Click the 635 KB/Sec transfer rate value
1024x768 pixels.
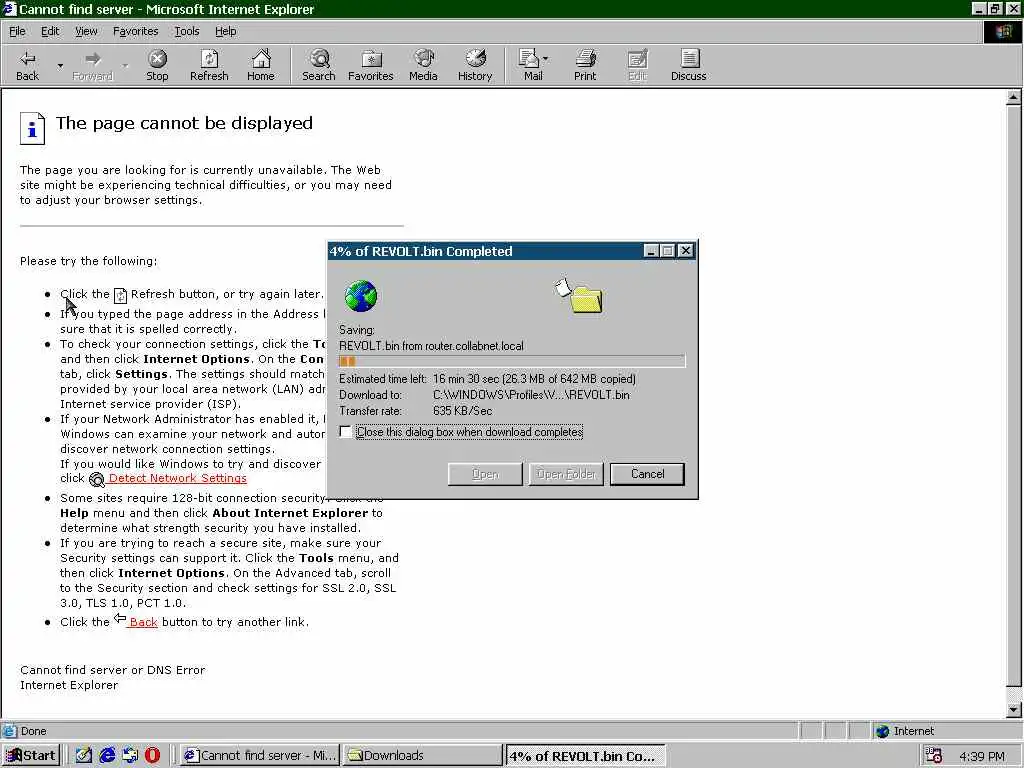click(462, 411)
